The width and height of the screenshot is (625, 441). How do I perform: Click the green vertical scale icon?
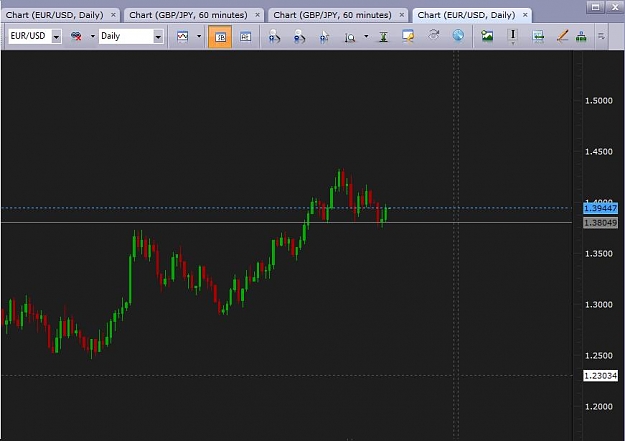[383, 37]
